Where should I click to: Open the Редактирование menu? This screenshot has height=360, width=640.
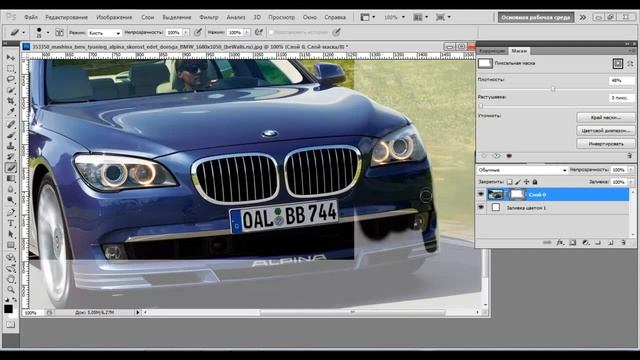[67, 17]
